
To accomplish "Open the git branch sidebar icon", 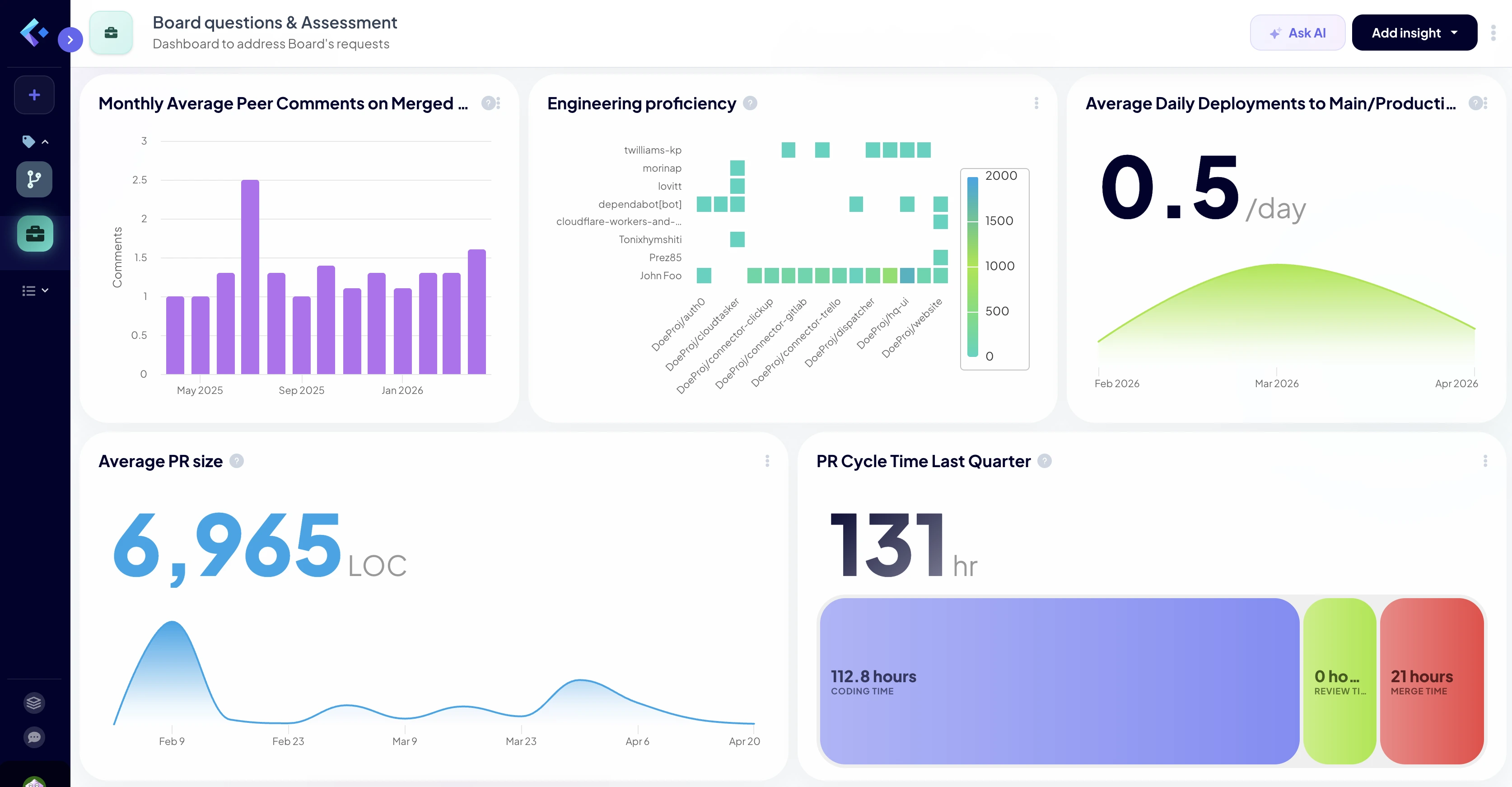I will coord(34,179).
